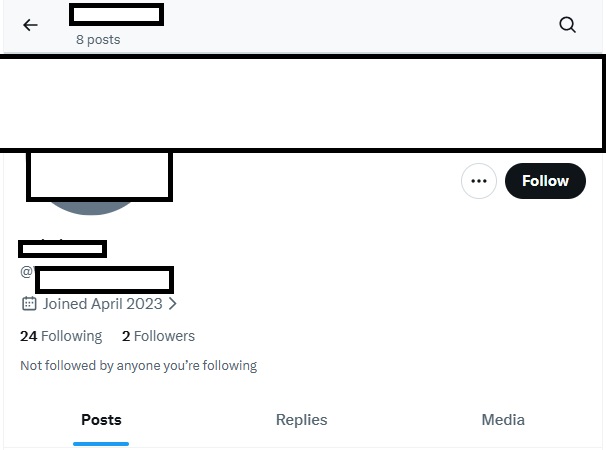The height and width of the screenshot is (450, 606).
Task: View the profile header banner image
Action: 302,102
